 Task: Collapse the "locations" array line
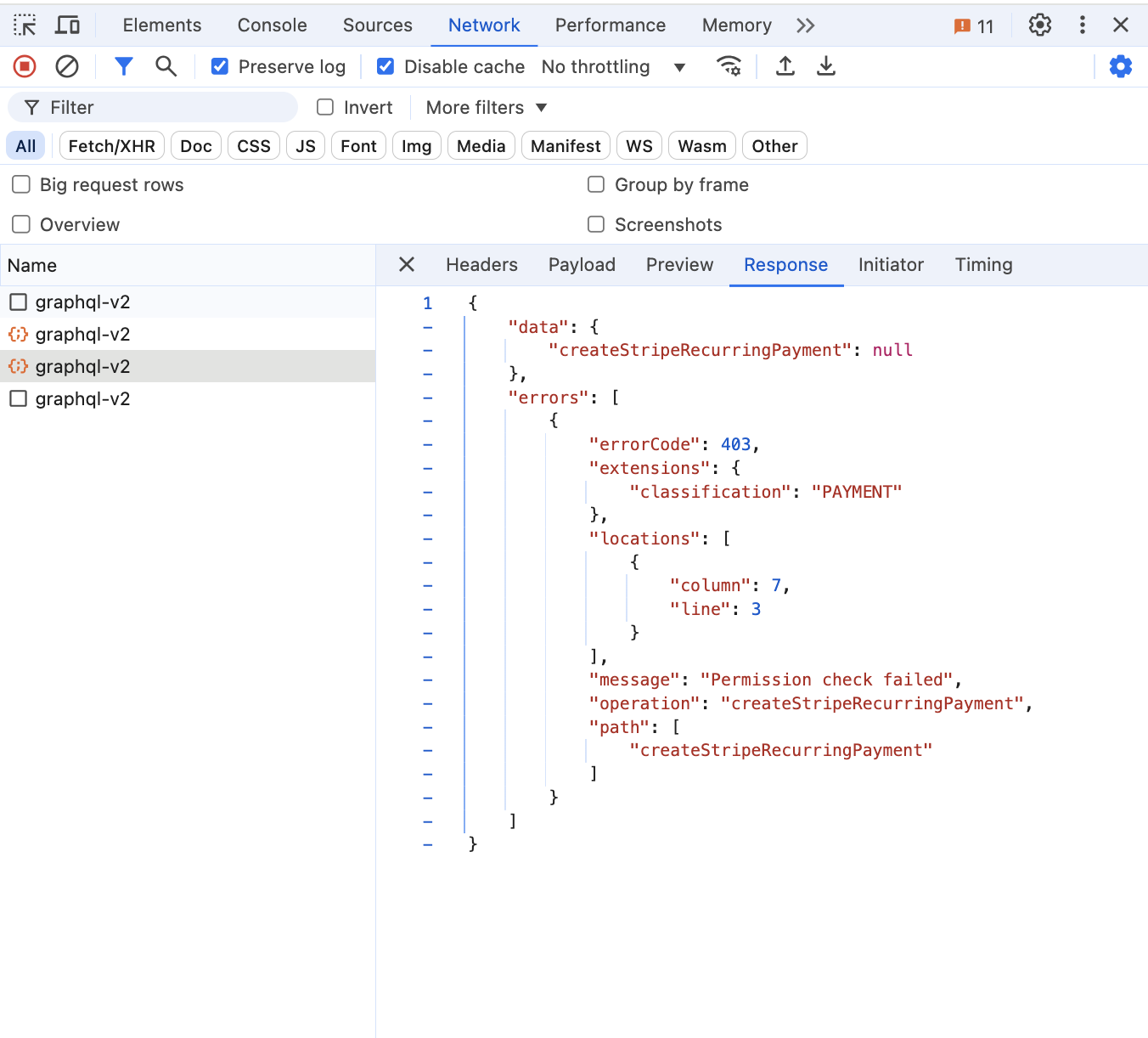click(x=428, y=539)
